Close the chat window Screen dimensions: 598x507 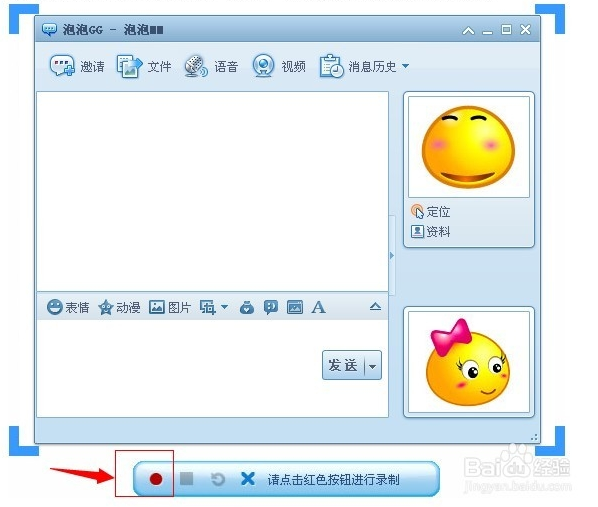pos(526,29)
